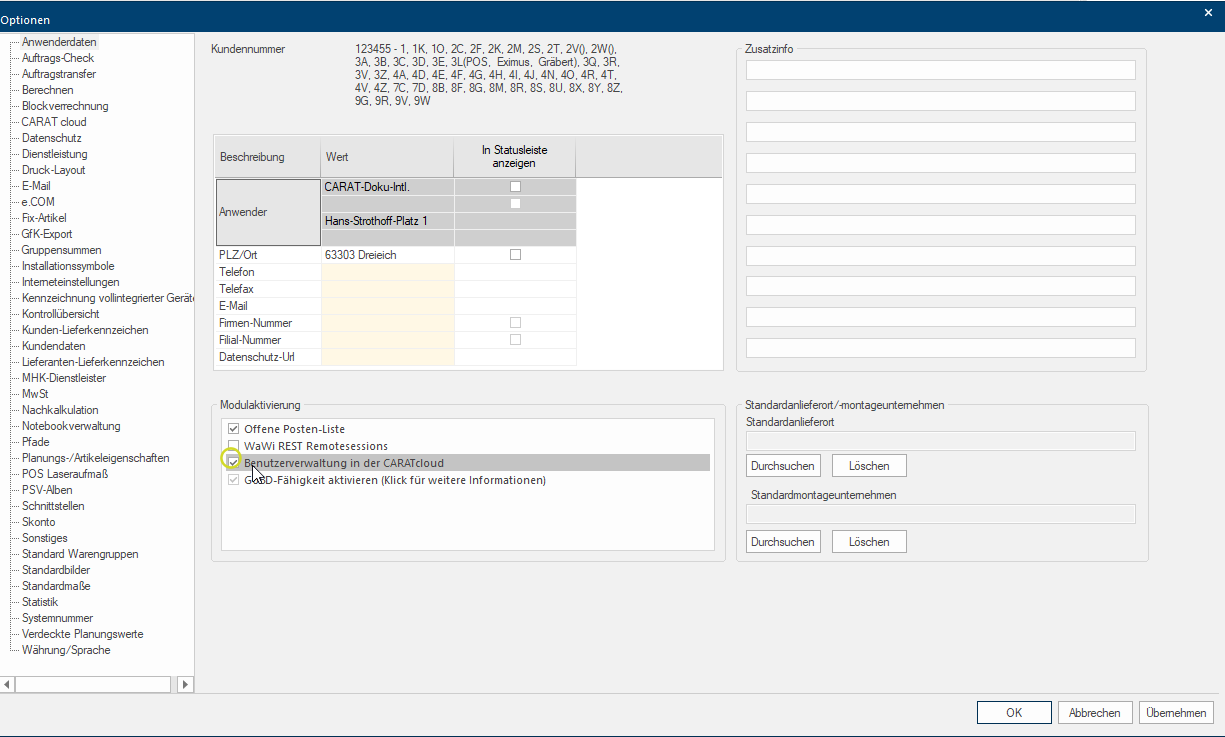1225x737 pixels.
Task: Open Interneteinstellungen
Action: [x=70, y=282]
